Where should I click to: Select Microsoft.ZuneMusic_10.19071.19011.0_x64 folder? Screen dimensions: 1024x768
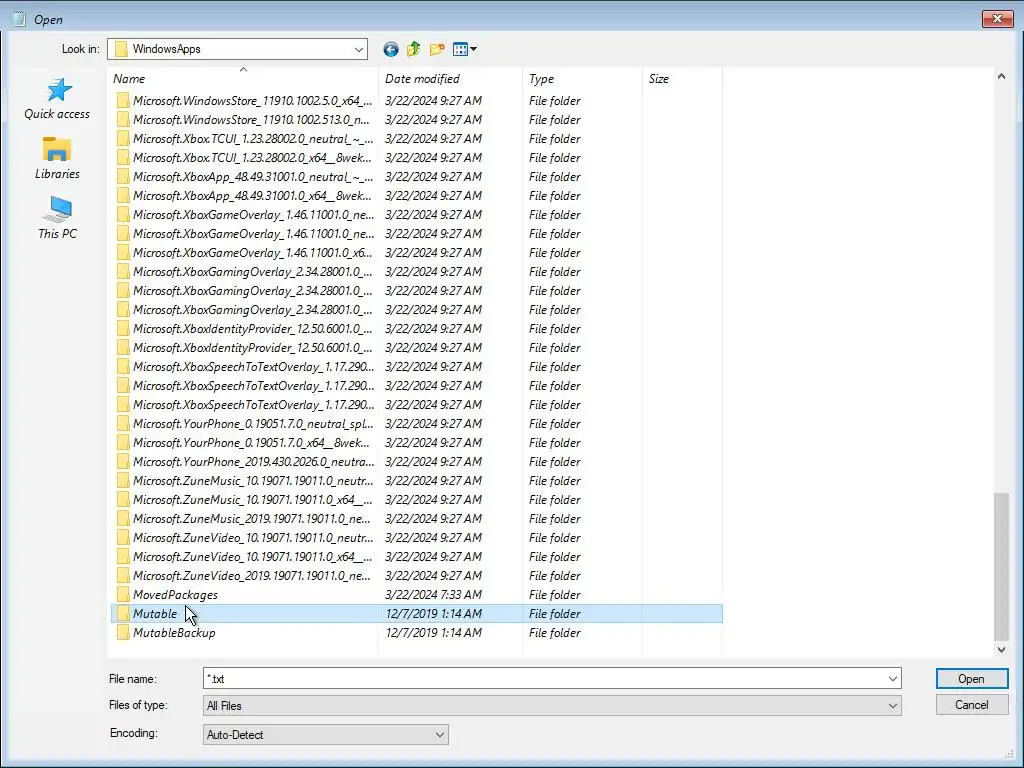point(253,500)
